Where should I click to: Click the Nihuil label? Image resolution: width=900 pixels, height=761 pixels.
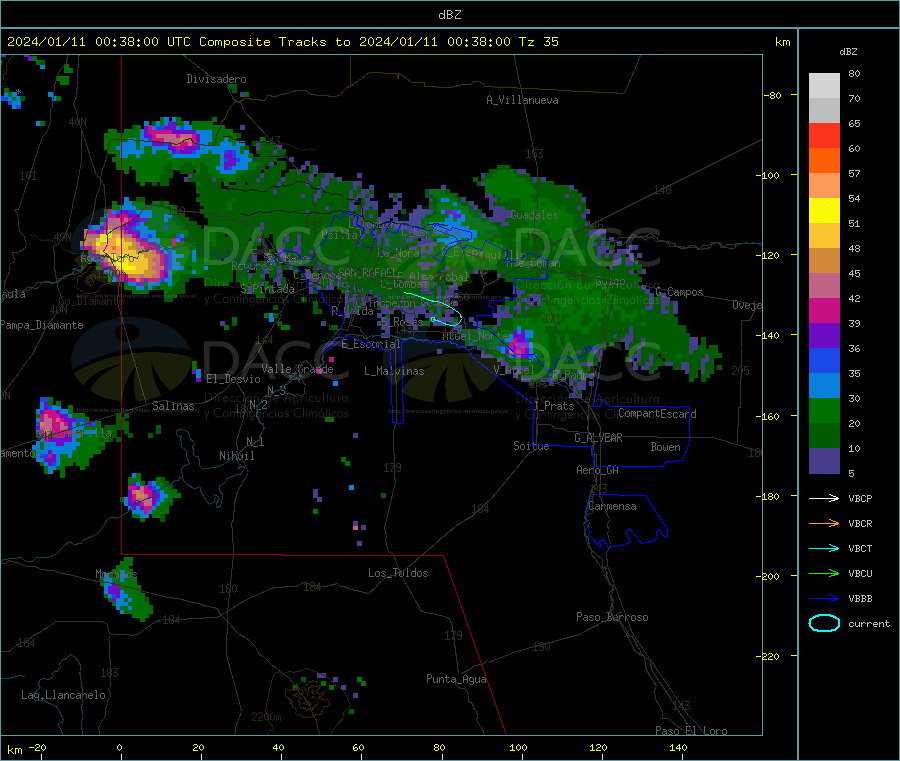(236, 456)
